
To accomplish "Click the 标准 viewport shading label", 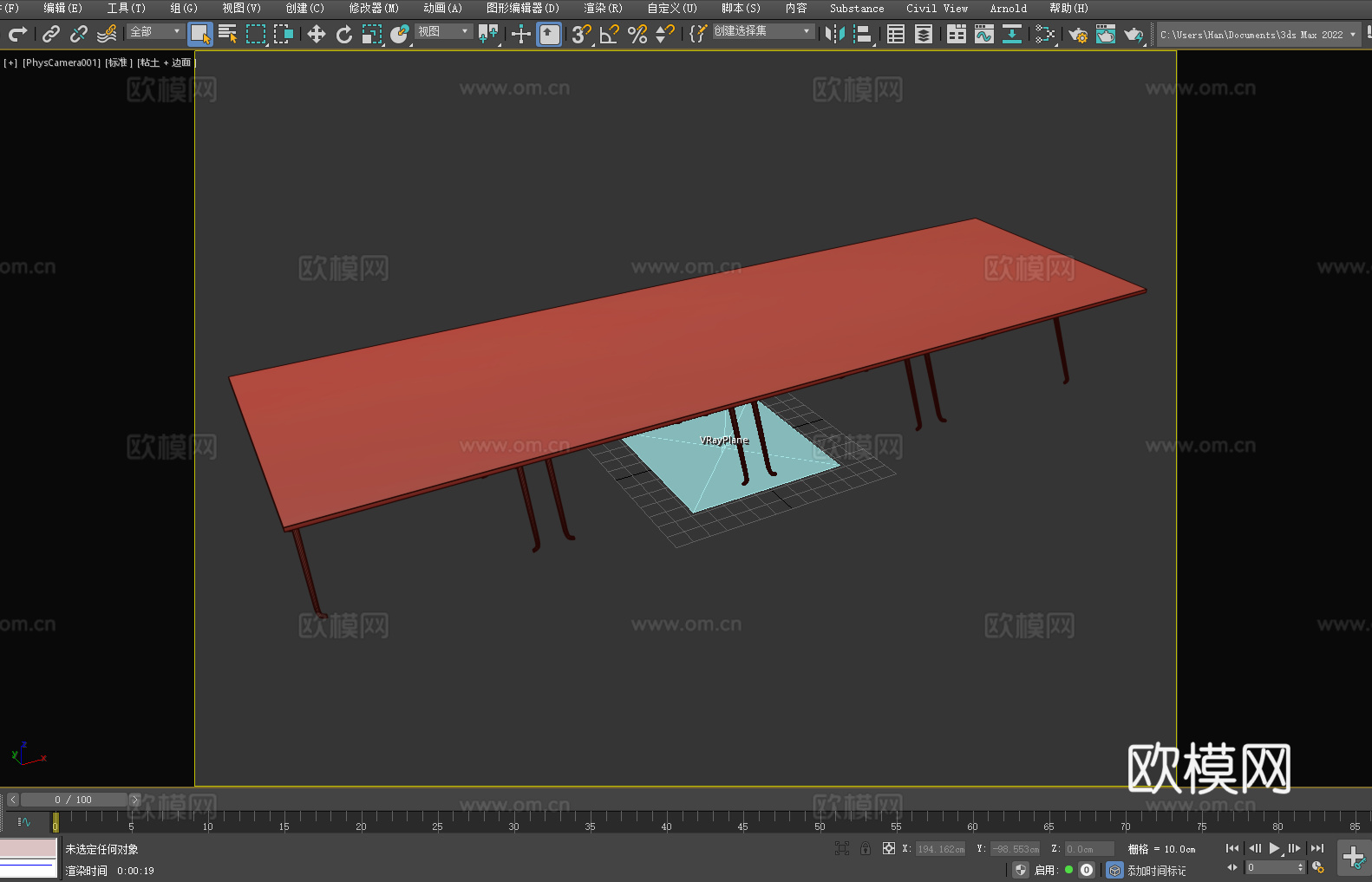I will [x=119, y=62].
